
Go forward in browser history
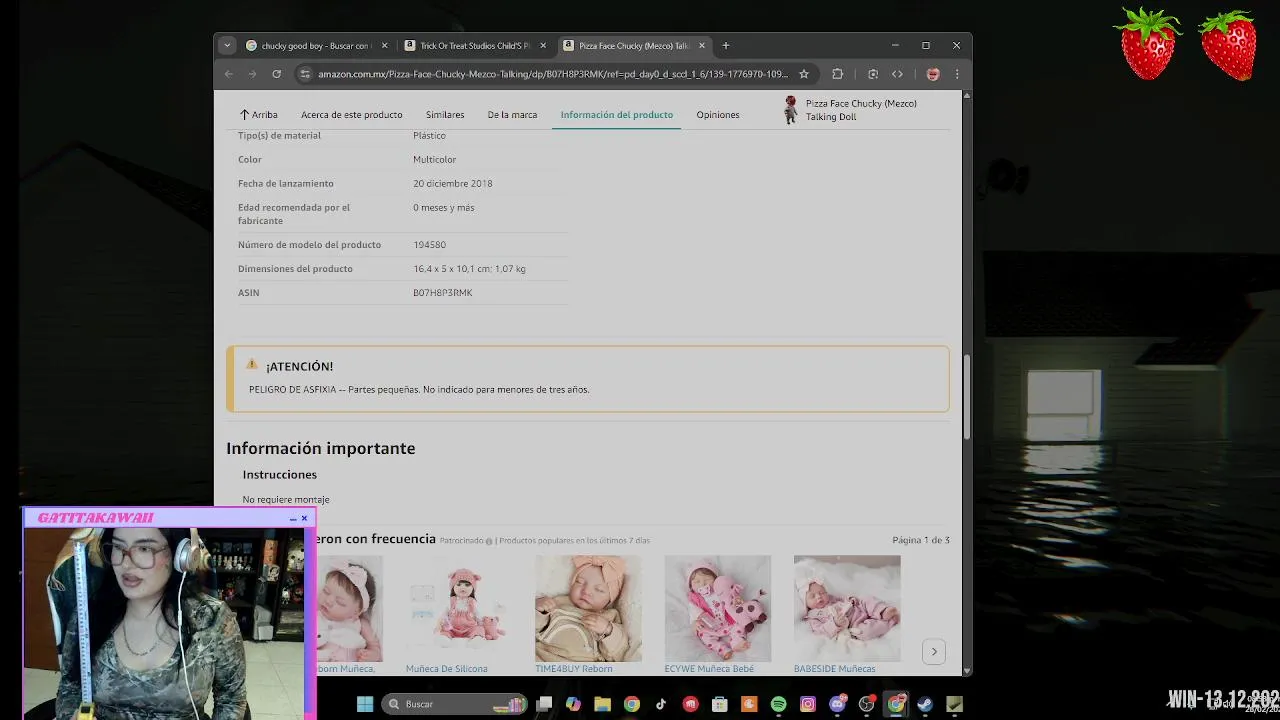tap(252, 74)
